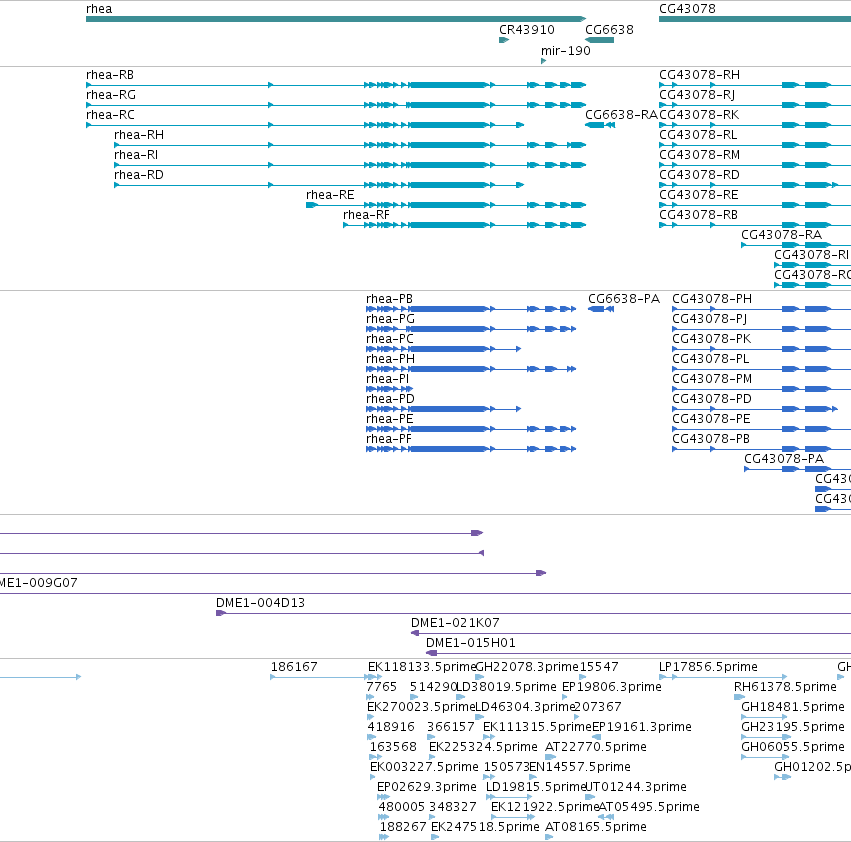Click the dark teal rhea gene bar

(335, 19)
